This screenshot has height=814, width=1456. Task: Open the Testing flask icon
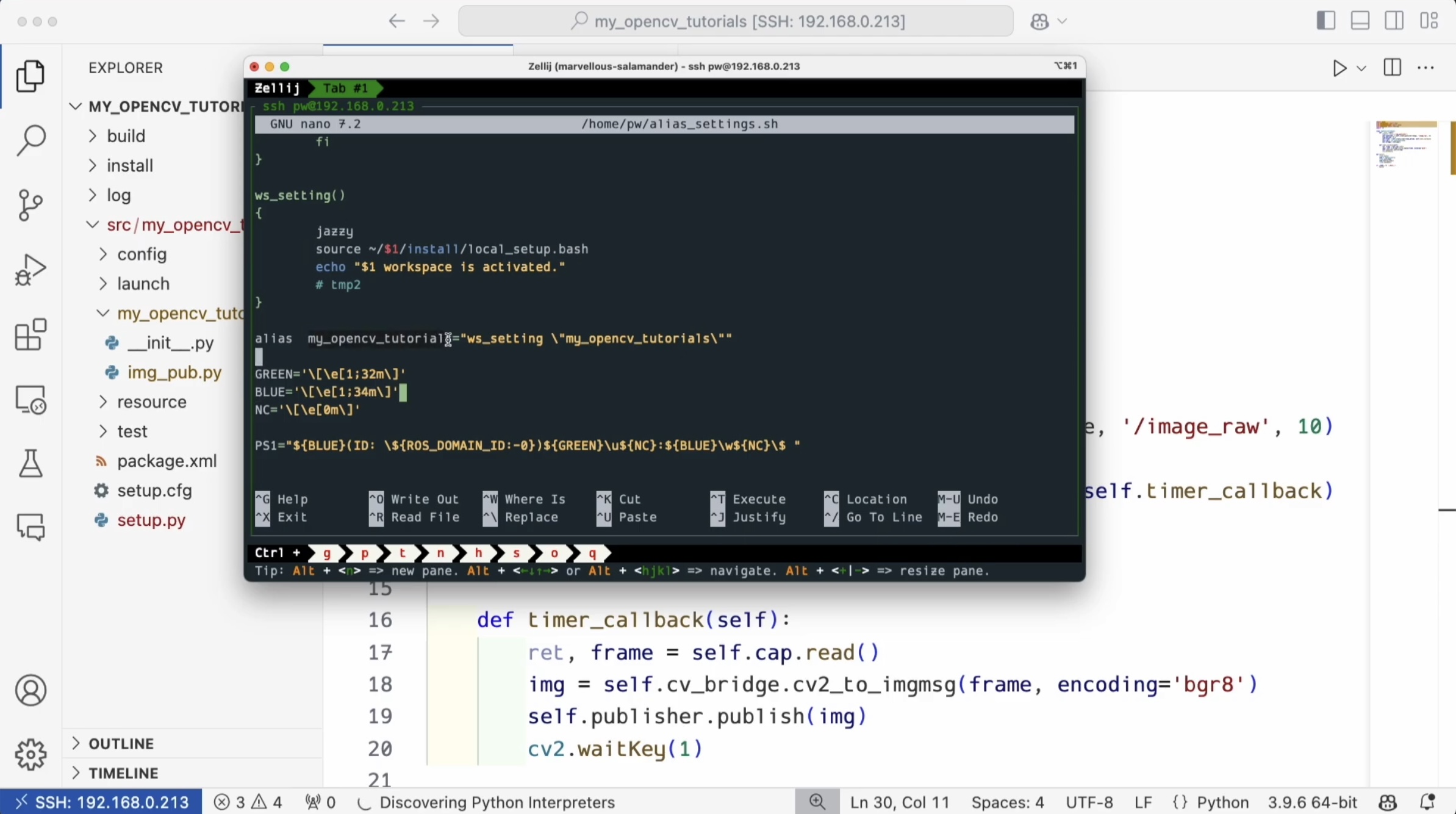tap(30, 464)
